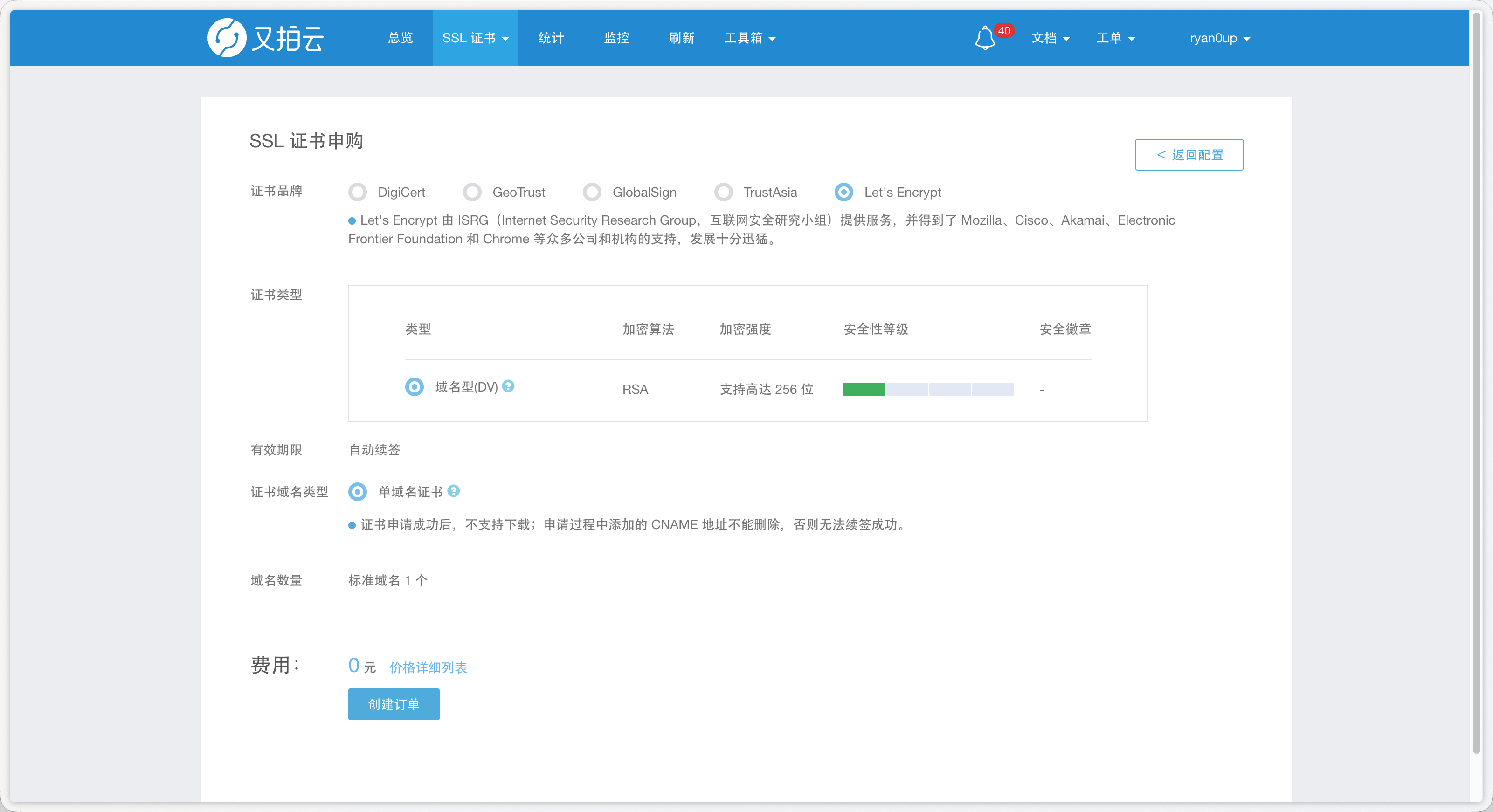Viewport: 1493px width, 812px height.
Task: Expand the SSL 证书 dropdown menu
Action: pyautogui.click(x=475, y=38)
